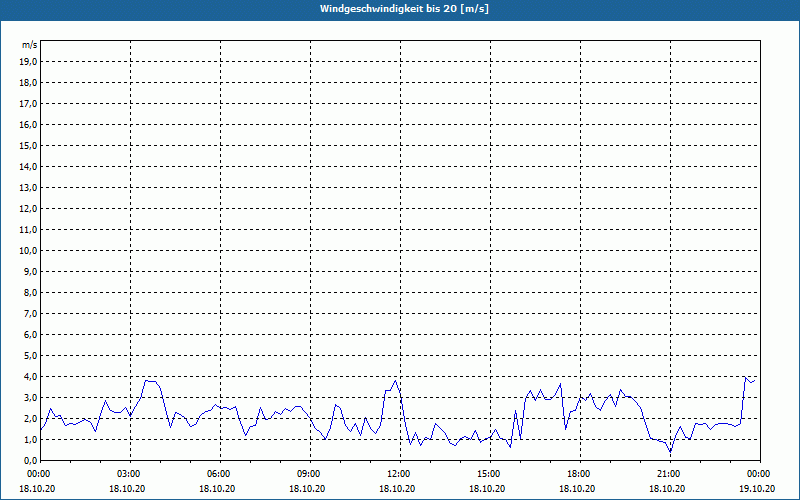Click the '18:00' time label
This screenshot has height=500, width=800.
tap(580, 474)
